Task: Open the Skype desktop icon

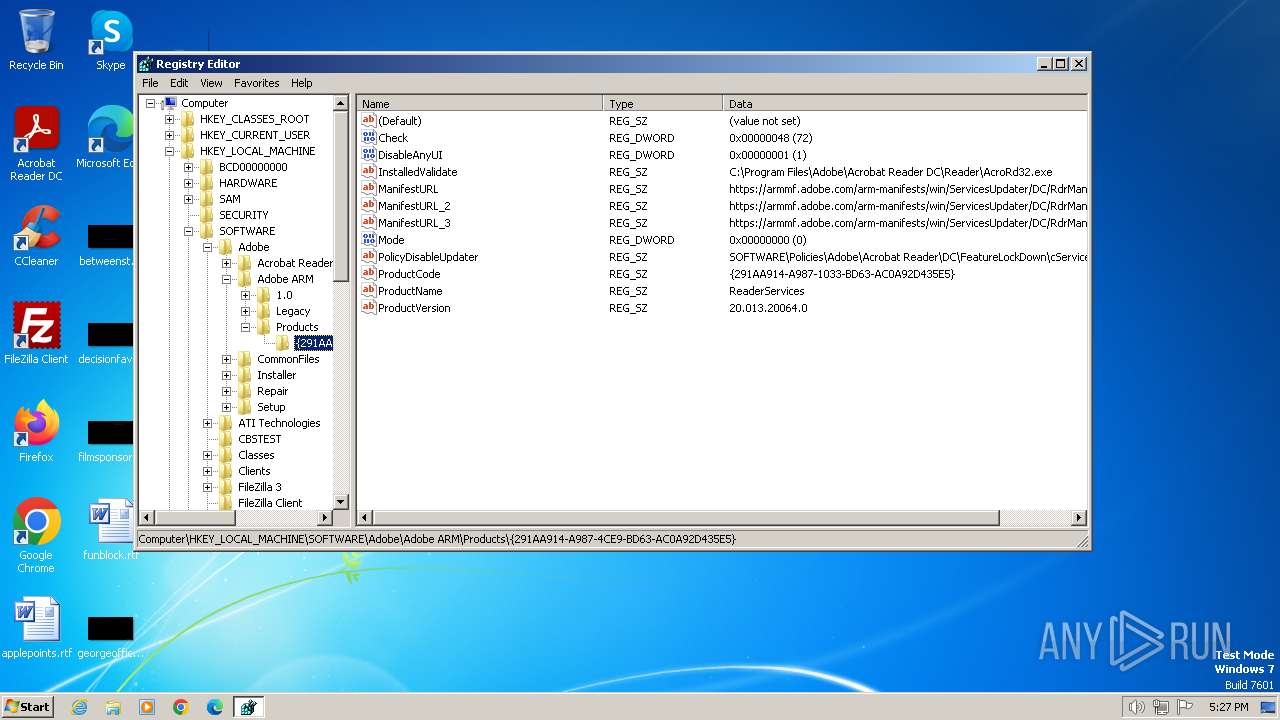Action: pyautogui.click(x=110, y=40)
